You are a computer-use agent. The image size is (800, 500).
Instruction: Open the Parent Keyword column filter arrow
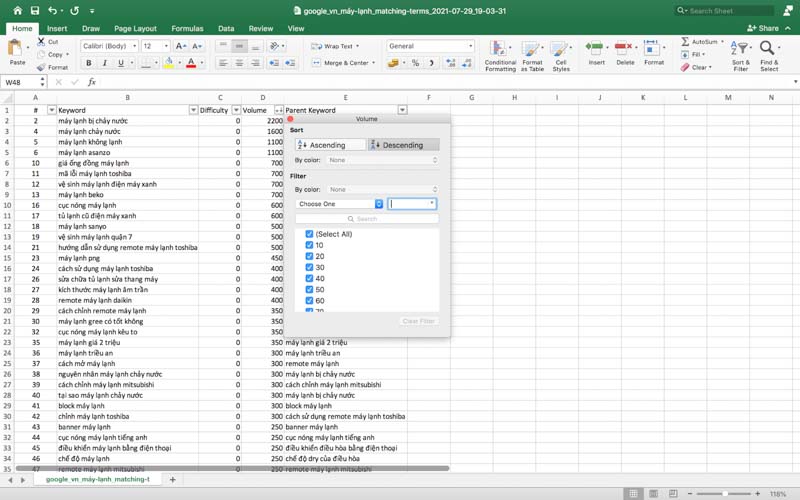click(x=402, y=110)
